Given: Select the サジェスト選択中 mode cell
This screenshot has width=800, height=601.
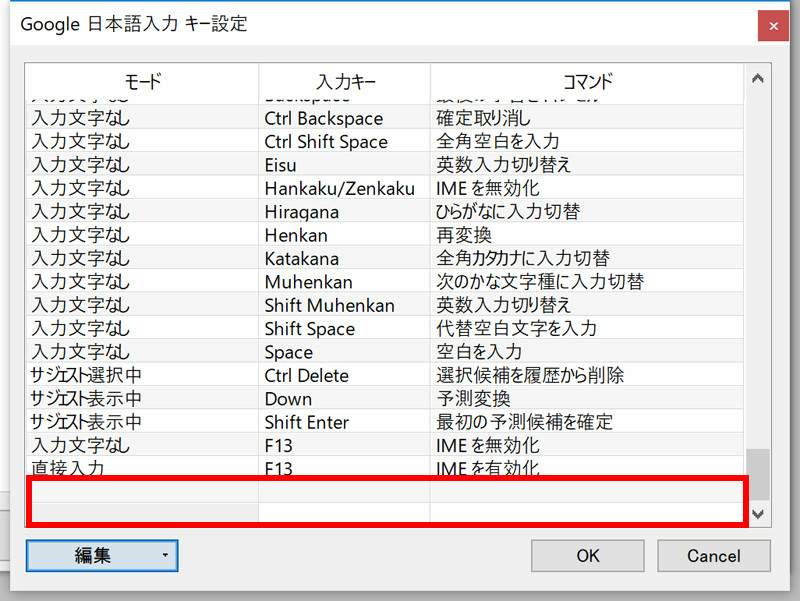Looking at the screenshot, I should (x=142, y=375).
